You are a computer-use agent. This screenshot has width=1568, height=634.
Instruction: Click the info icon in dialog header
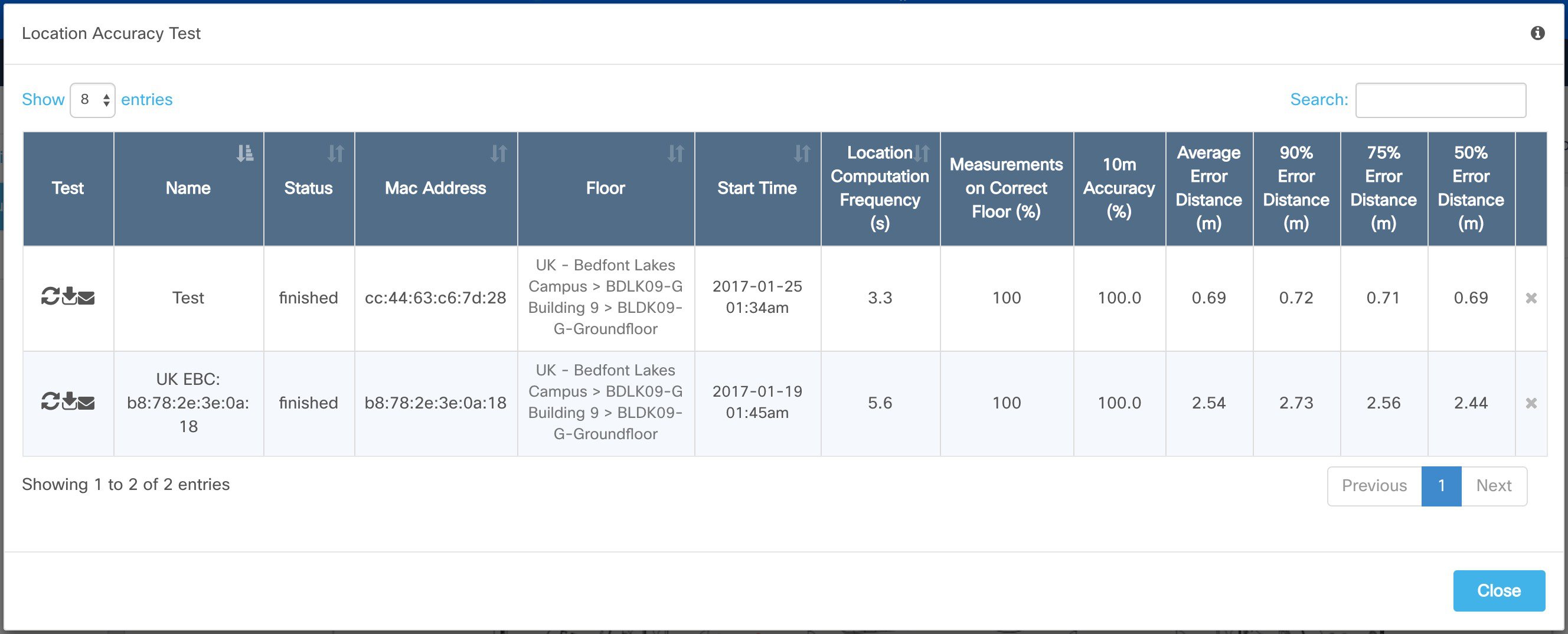(1537, 33)
